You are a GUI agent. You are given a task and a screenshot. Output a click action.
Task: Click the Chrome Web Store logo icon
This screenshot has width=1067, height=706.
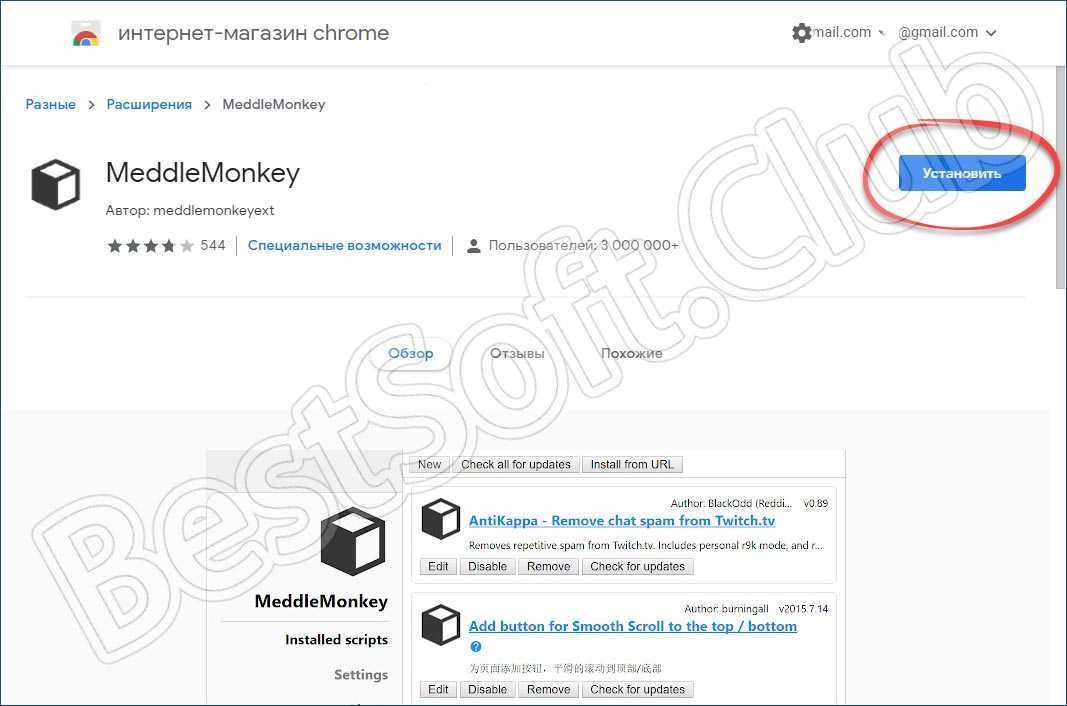point(86,33)
